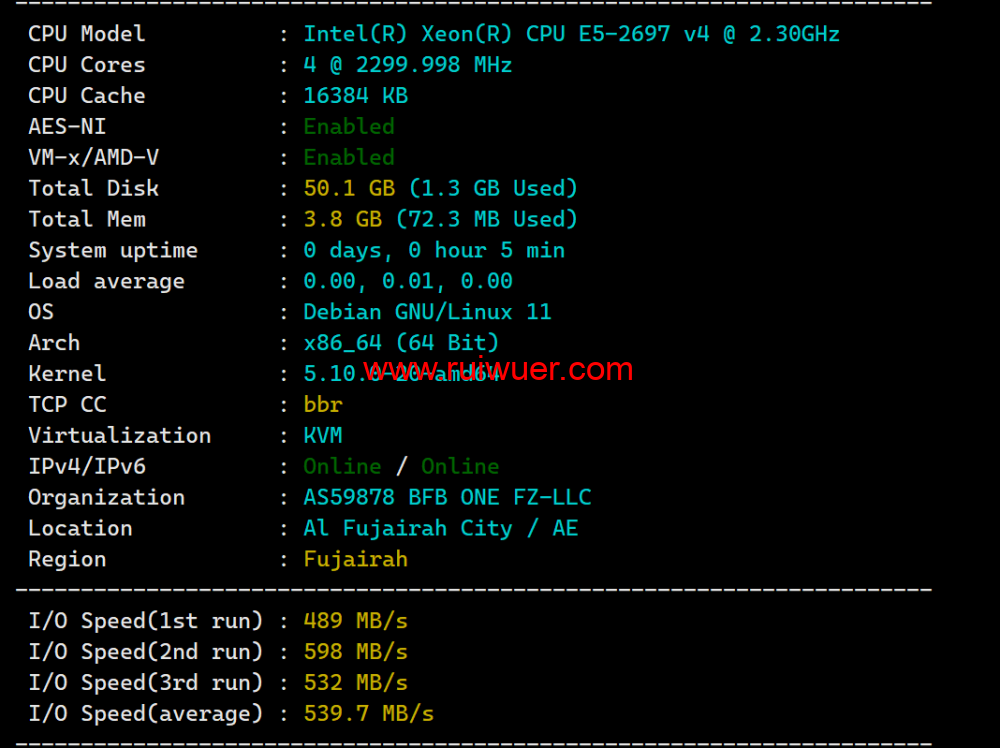The width and height of the screenshot is (1000, 748).
Task: Click the www.ruiwuer.com watermark link
Action: point(498,370)
